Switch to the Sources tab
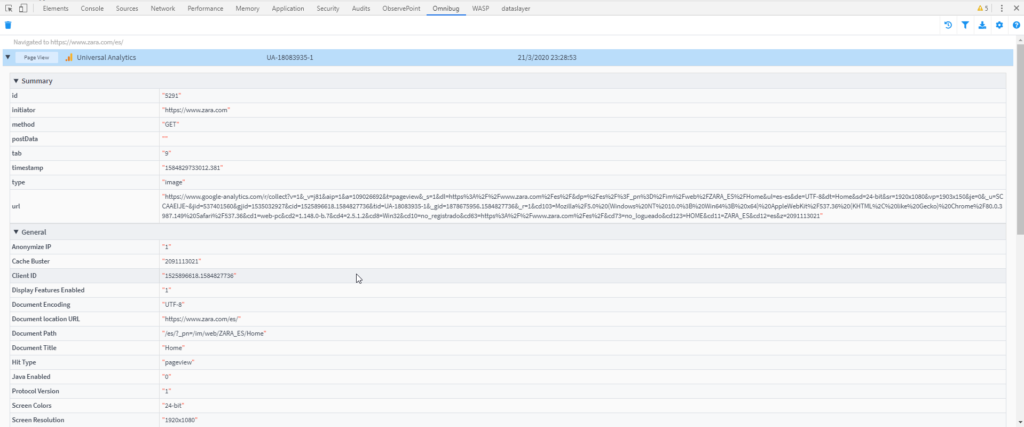 click(x=126, y=8)
